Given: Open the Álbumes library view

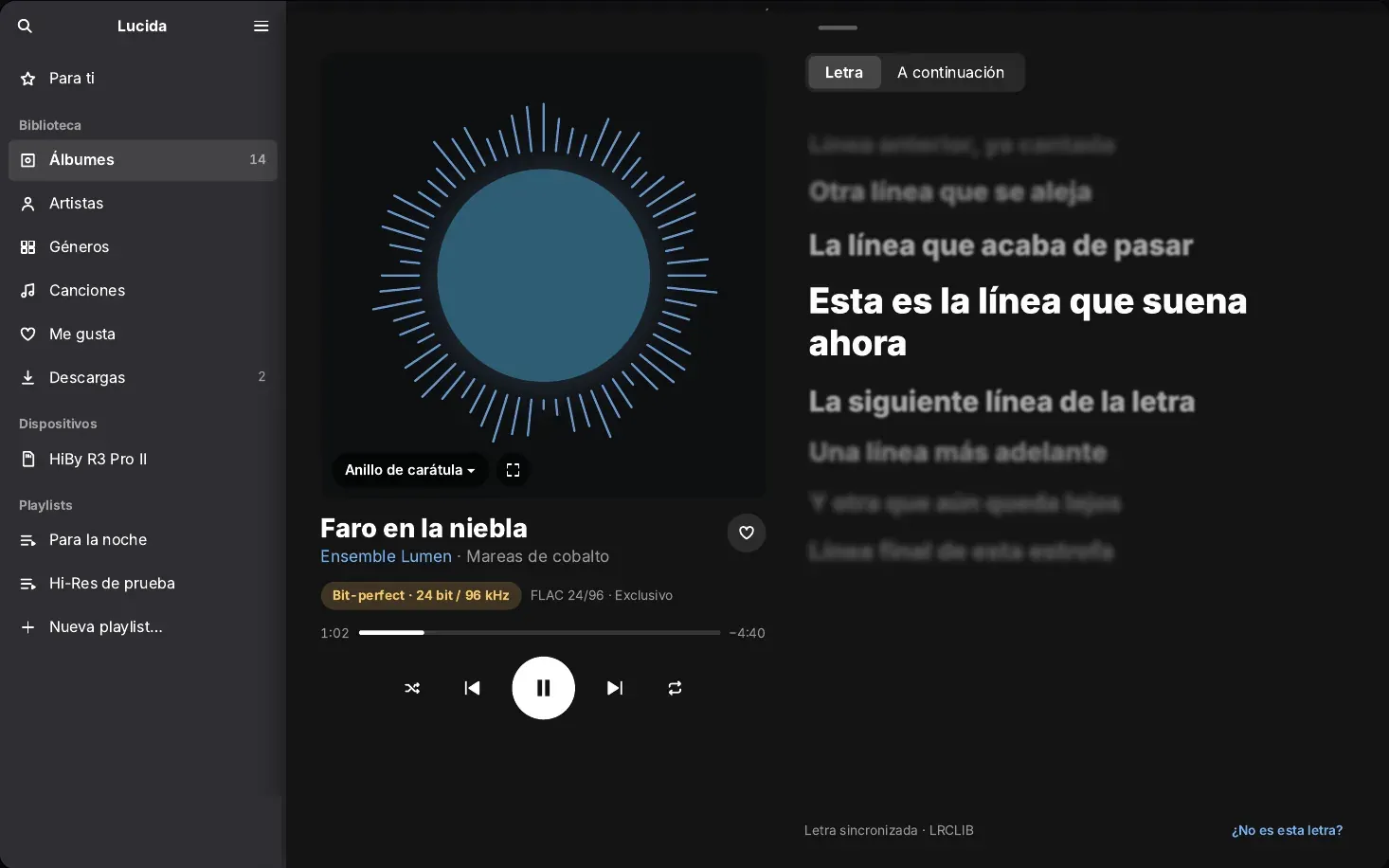Looking at the screenshot, I should [x=143, y=160].
